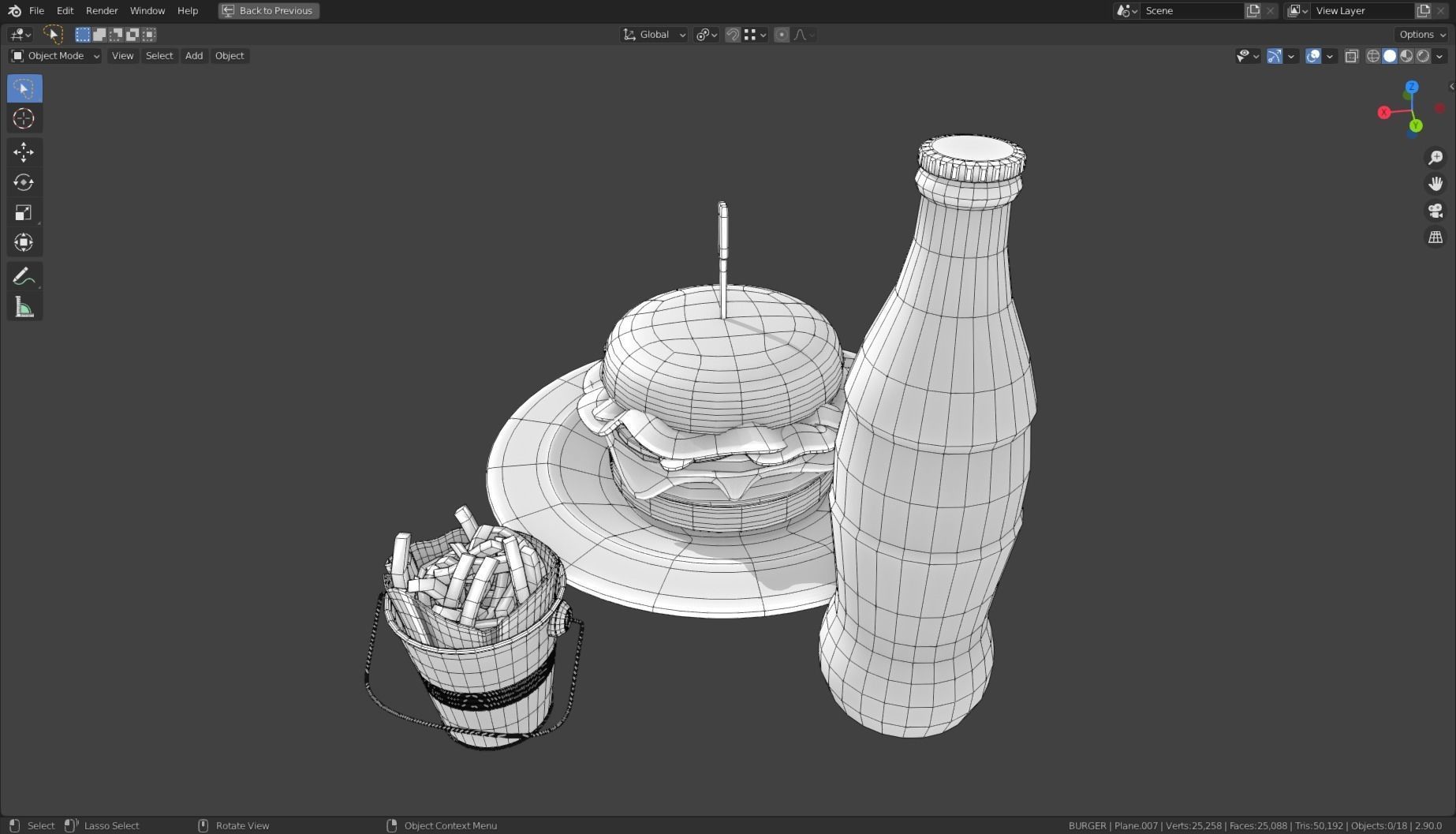Select the Scale tool
1456x834 pixels.
[x=24, y=212]
